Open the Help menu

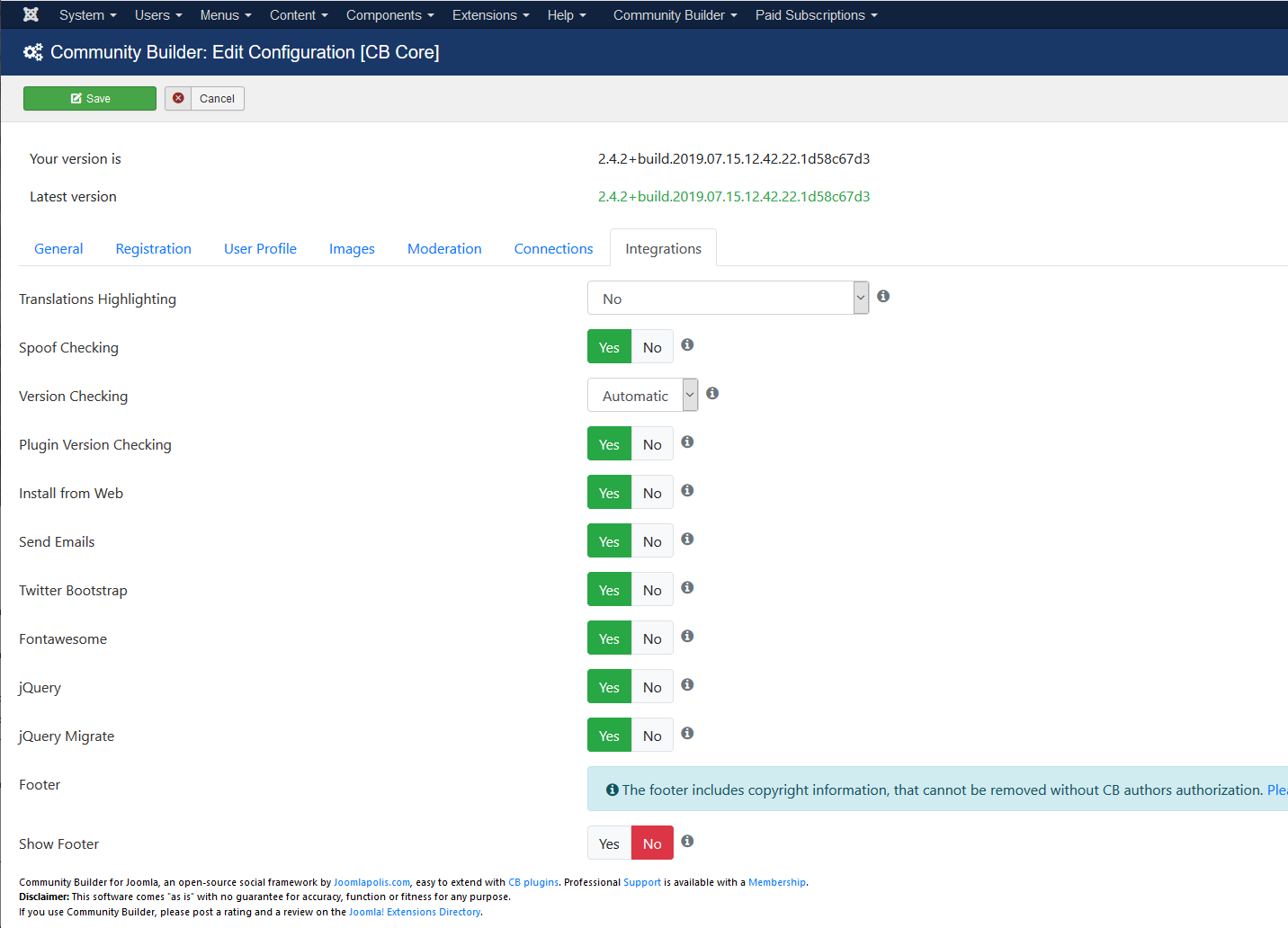(x=567, y=14)
